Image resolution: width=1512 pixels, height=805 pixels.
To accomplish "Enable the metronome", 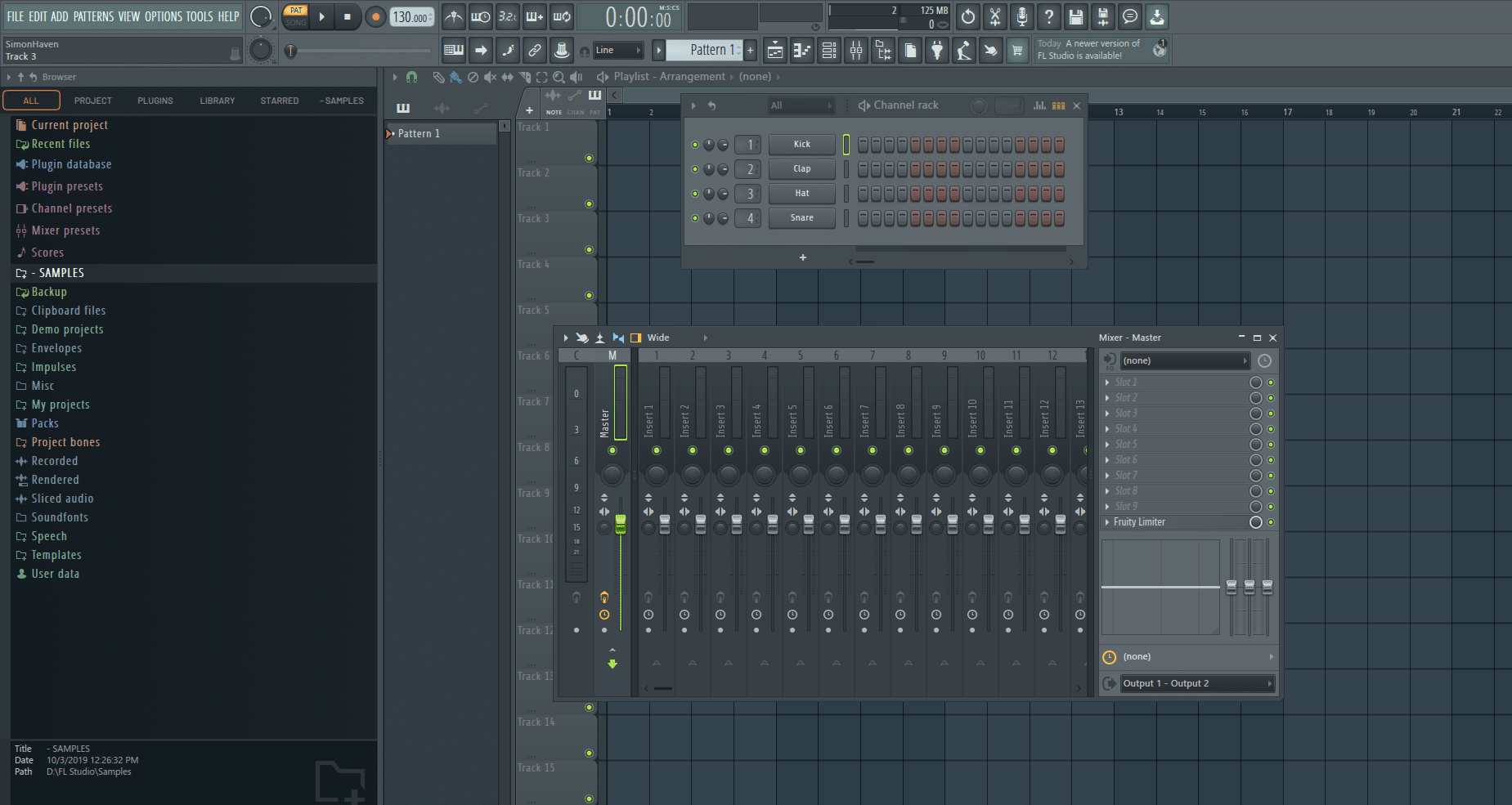I will point(453,16).
